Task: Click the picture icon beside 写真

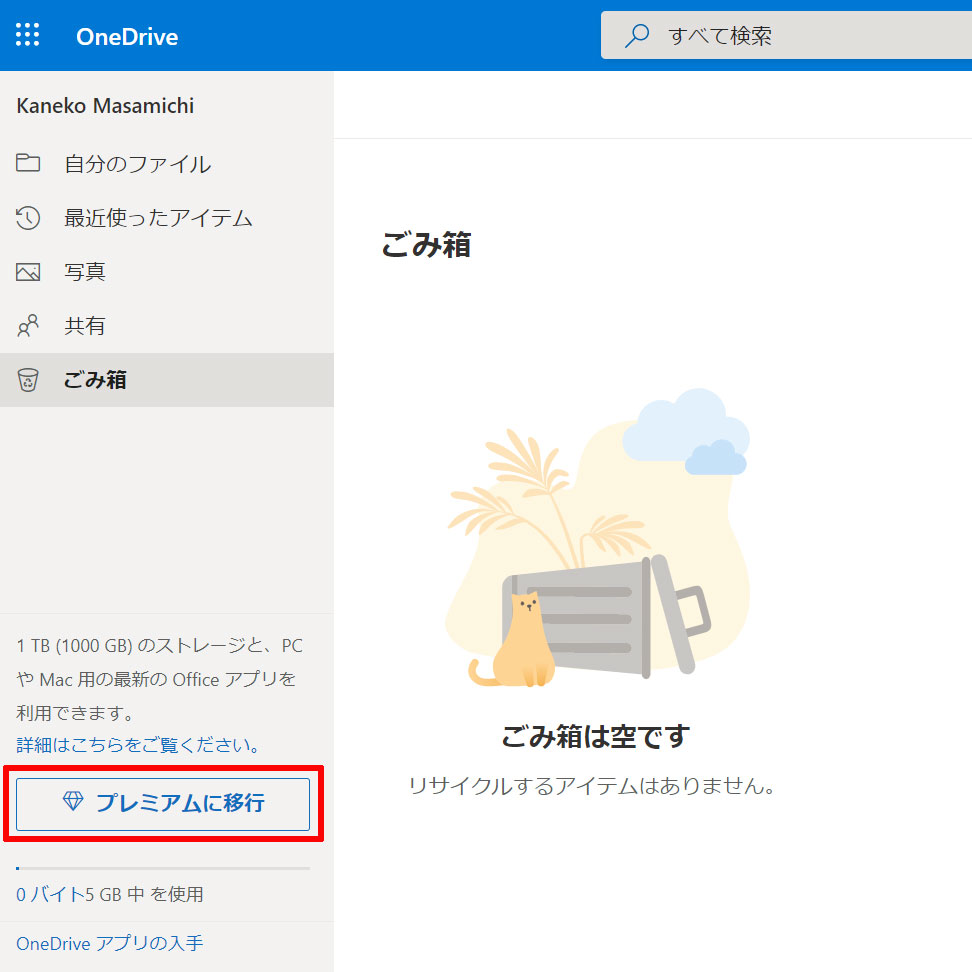Action: coord(28,272)
